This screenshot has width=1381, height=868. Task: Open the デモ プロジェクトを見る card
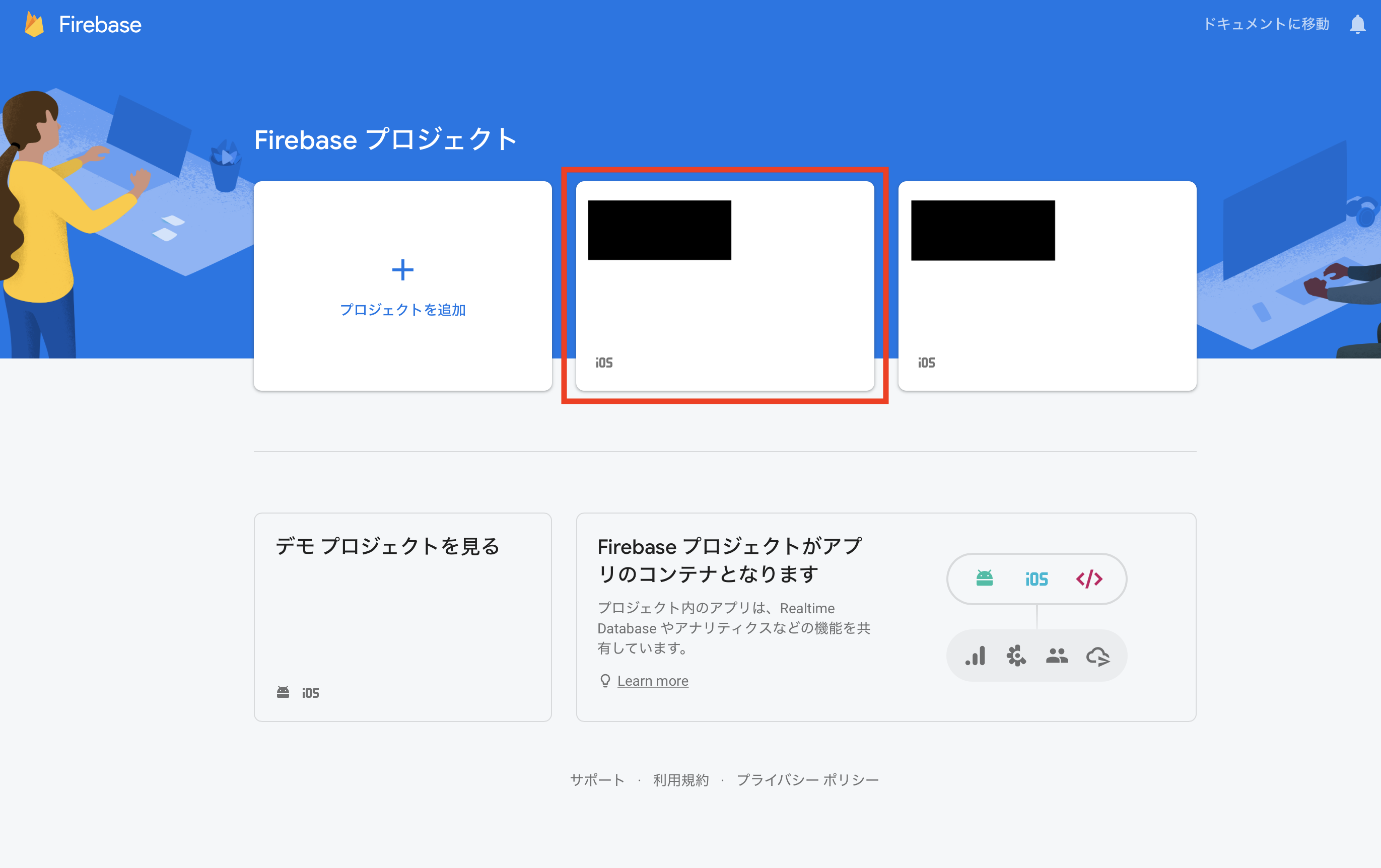[x=402, y=617]
